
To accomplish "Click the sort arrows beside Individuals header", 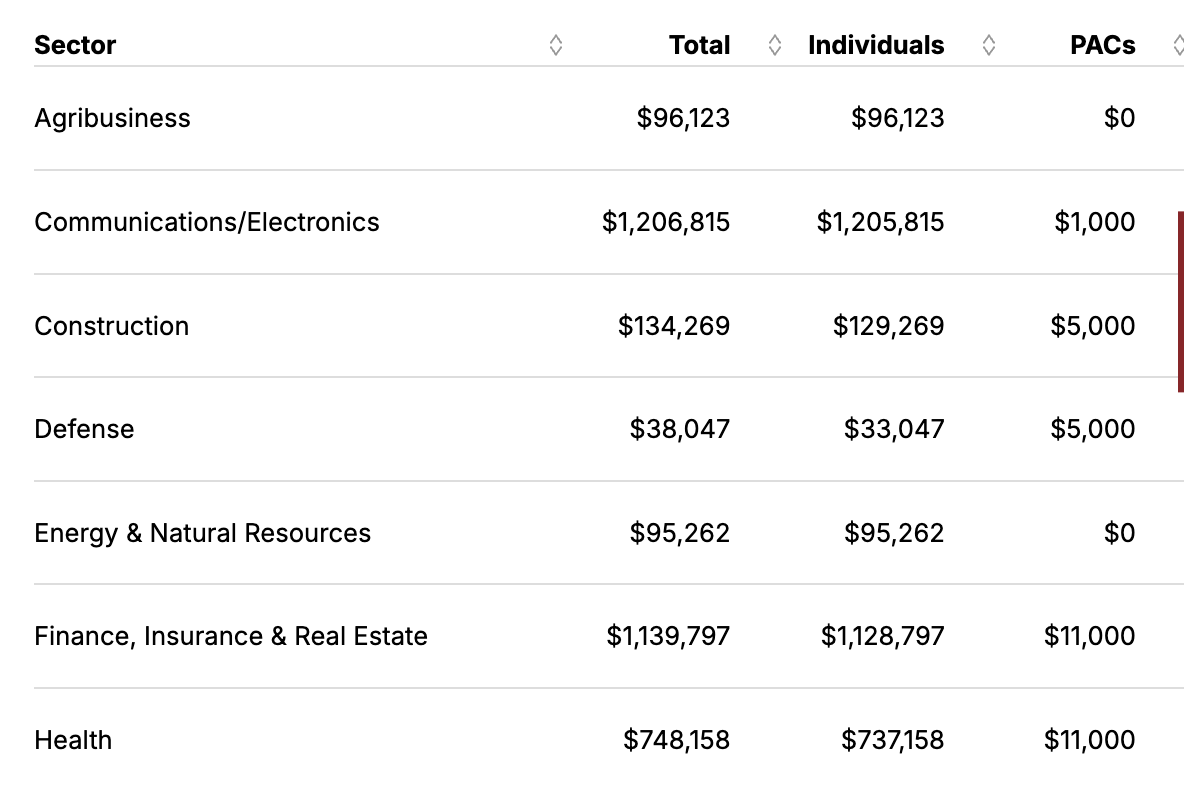I will coord(988,45).
